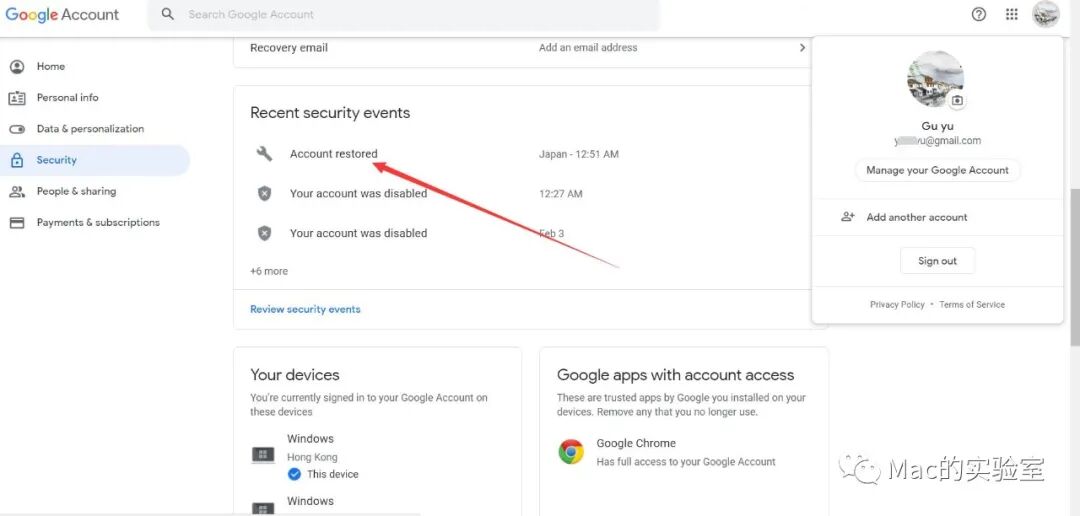The height and width of the screenshot is (516, 1080).
Task: Click Japan - 12:51 AM timestamp
Action: coord(579,154)
